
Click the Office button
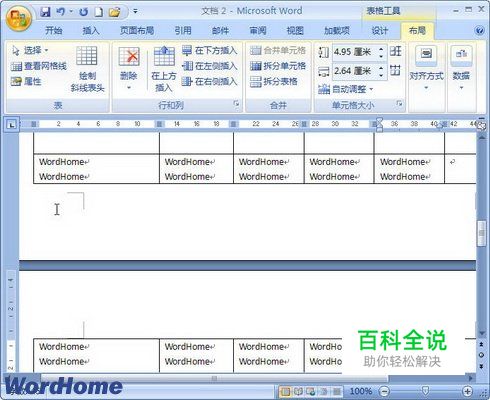pos(19,18)
